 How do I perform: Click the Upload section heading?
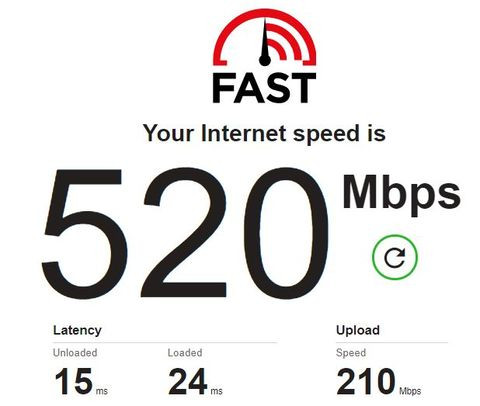pyautogui.click(x=358, y=330)
